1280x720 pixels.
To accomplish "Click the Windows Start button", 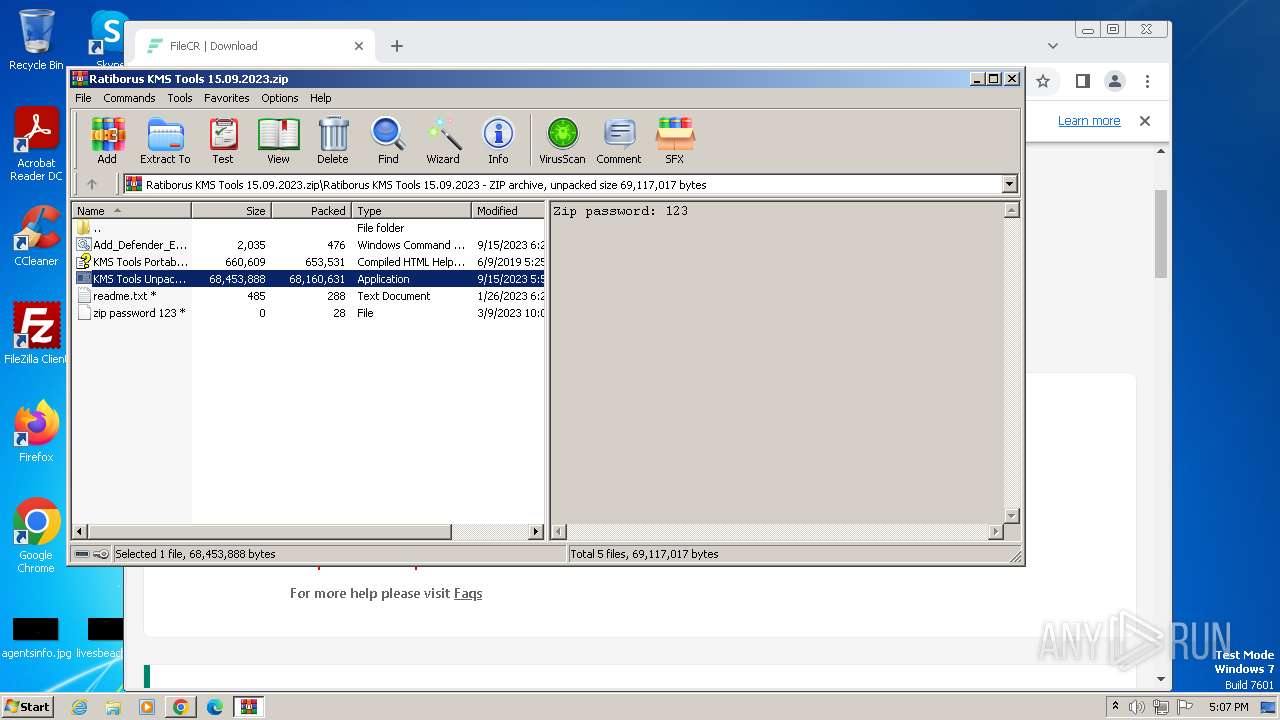I will point(27,706).
